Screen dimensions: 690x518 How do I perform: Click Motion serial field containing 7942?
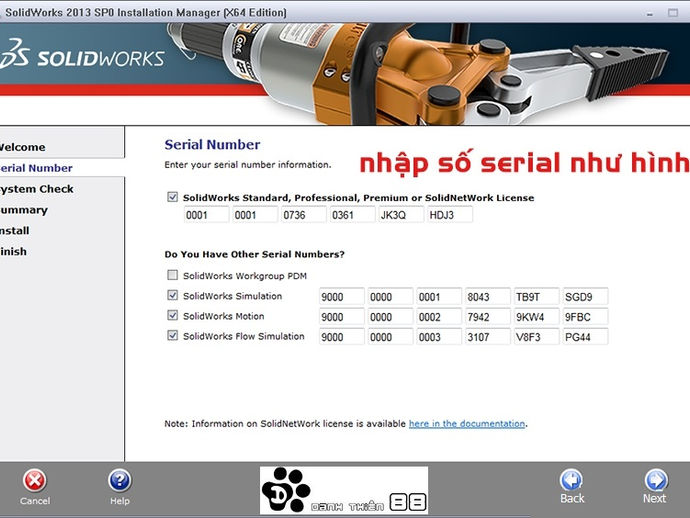(488, 317)
